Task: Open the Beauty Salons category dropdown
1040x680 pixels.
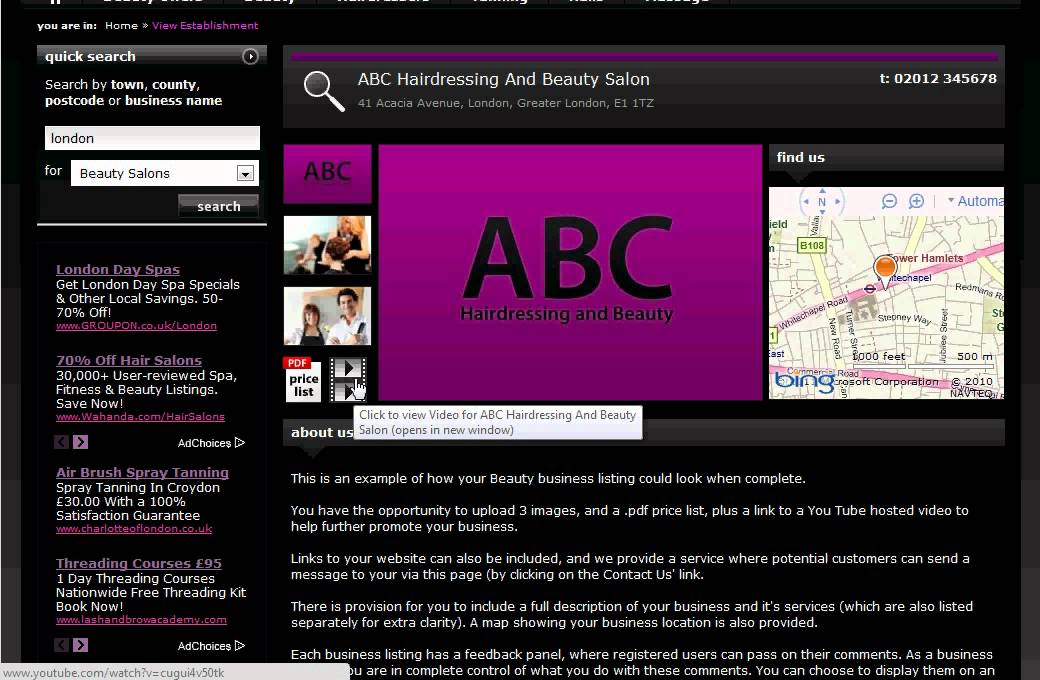Action: point(245,174)
